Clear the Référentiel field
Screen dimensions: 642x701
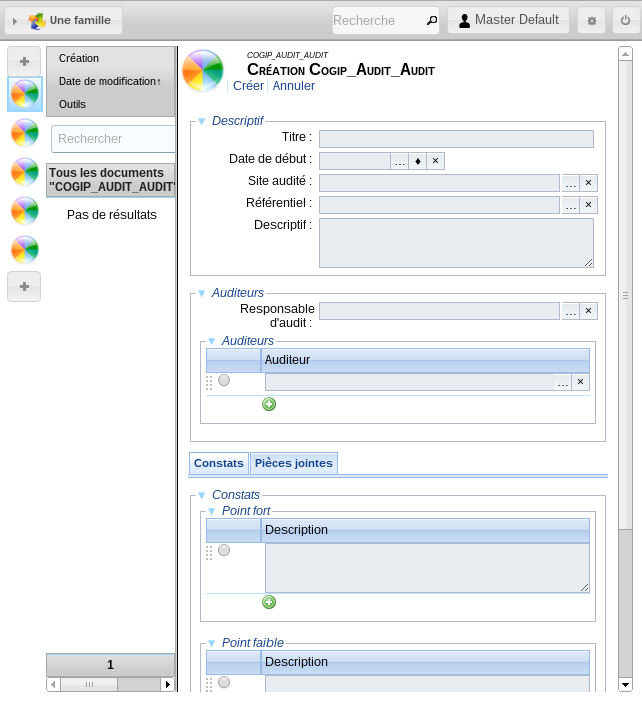point(588,205)
